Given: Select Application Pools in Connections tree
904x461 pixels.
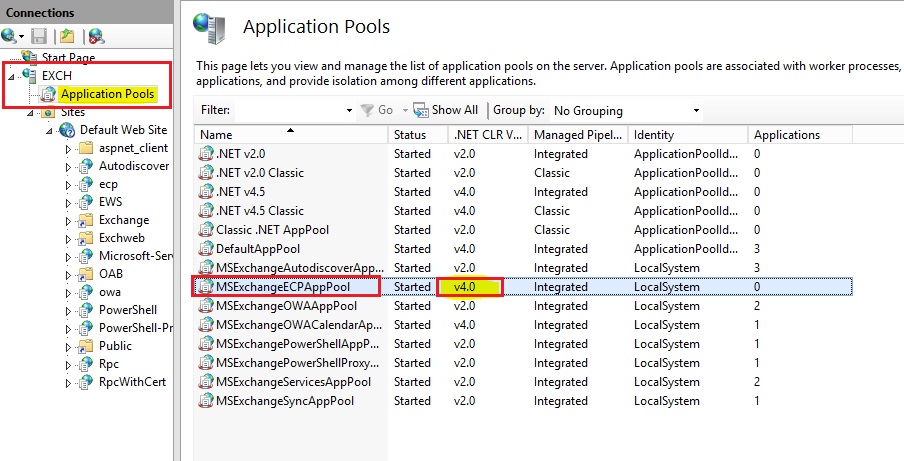Looking at the screenshot, I should [108, 94].
